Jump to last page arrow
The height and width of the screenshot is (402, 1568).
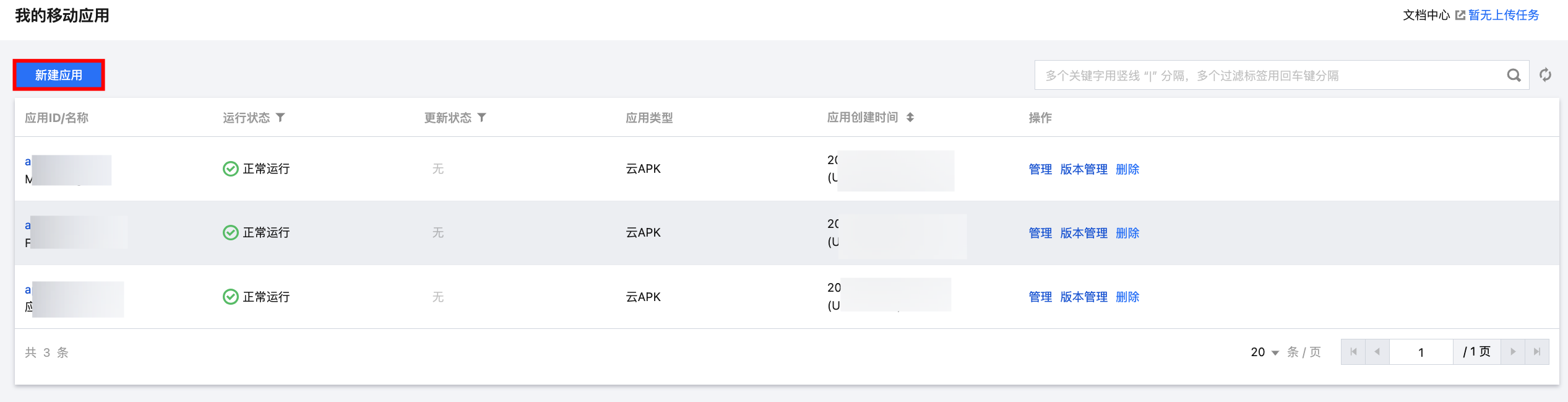tap(1537, 352)
